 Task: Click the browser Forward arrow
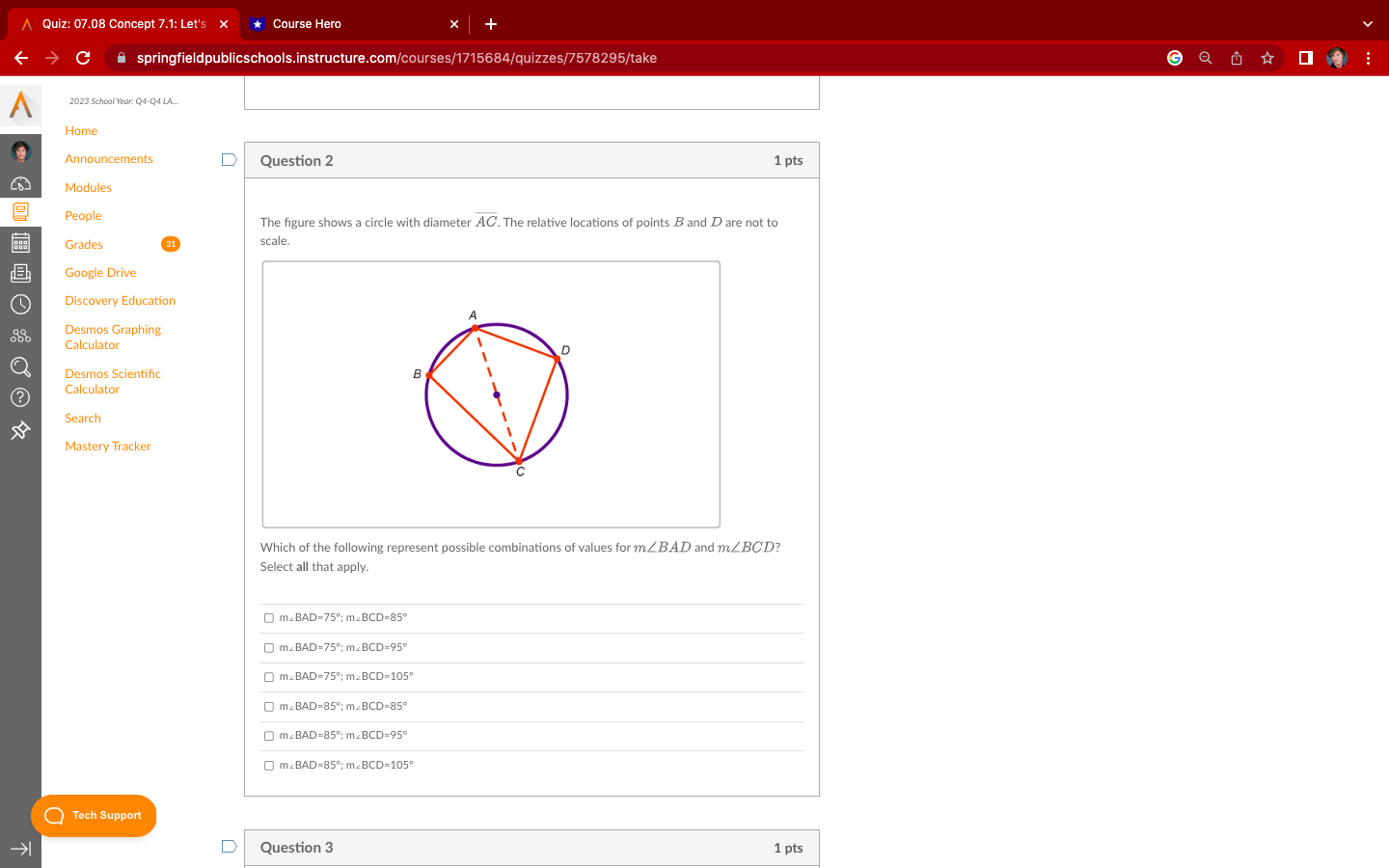52,58
